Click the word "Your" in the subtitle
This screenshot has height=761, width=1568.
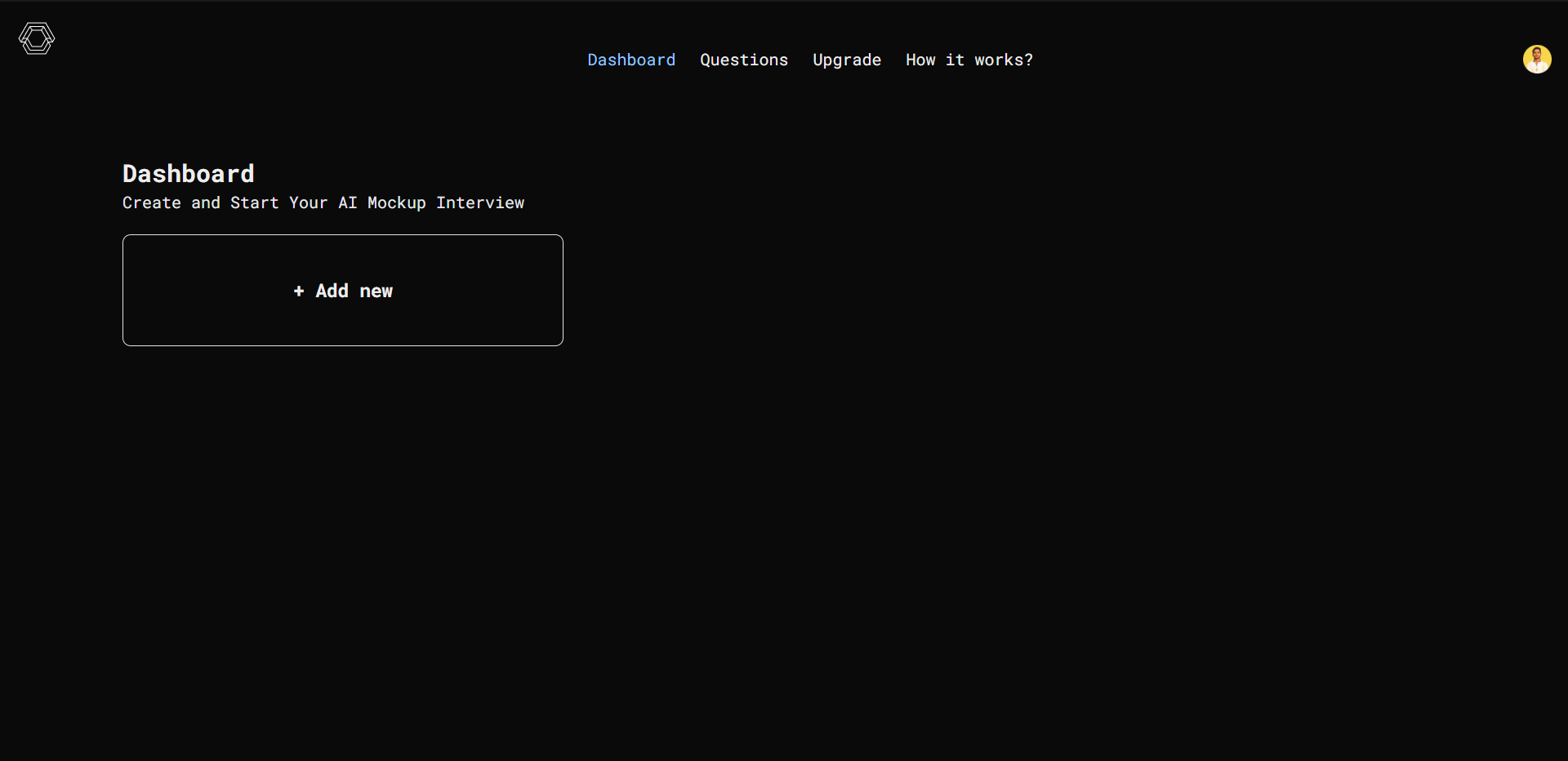[x=308, y=203]
